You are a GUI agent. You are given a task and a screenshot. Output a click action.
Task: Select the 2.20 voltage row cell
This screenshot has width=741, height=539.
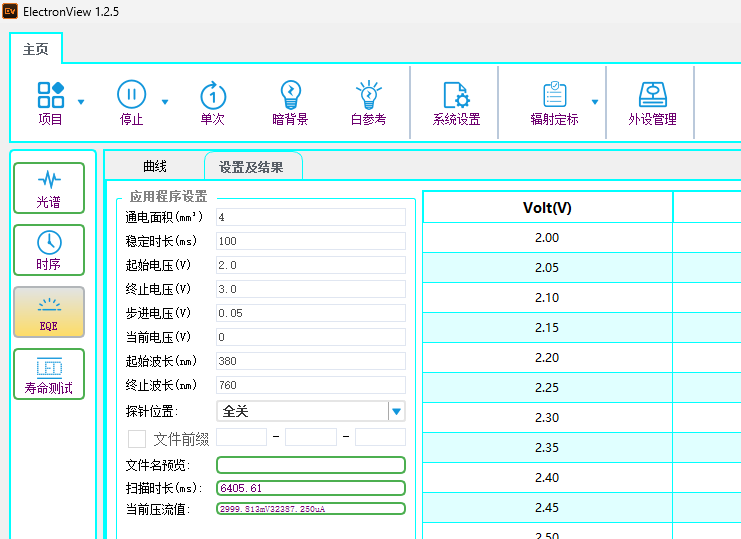coord(547,358)
